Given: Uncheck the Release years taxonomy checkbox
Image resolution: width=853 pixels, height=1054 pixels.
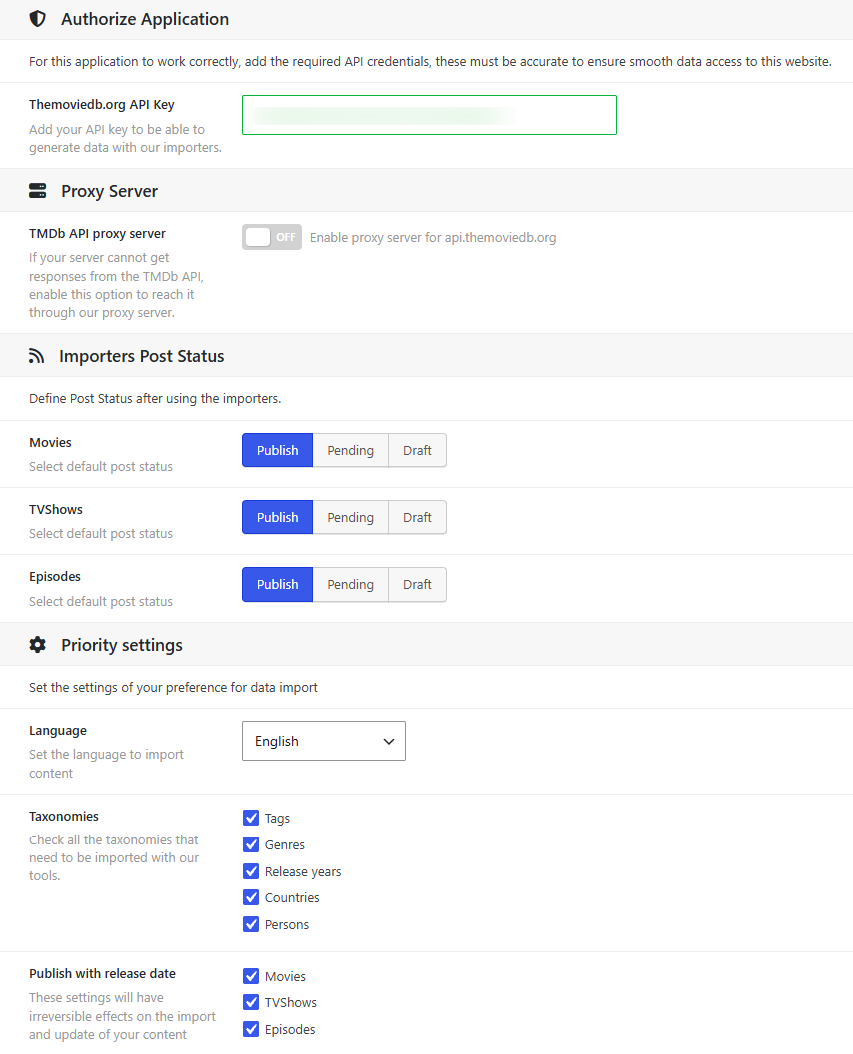Looking at the screenshot, I should pyautogui.click(x=251, y=871).
